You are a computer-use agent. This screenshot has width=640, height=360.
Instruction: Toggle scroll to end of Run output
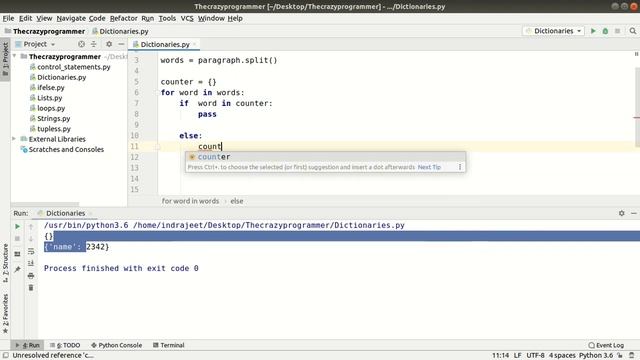[x=31, y=263]
